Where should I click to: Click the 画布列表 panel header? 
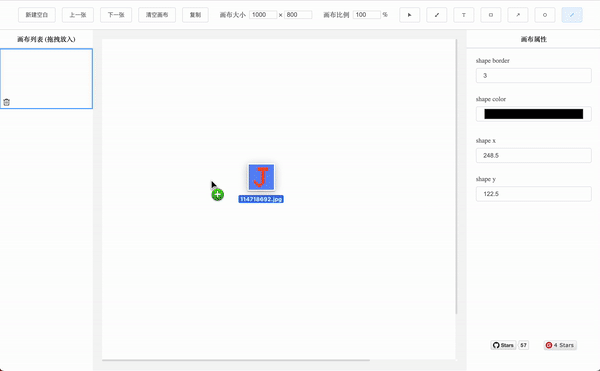click(46, 39)
